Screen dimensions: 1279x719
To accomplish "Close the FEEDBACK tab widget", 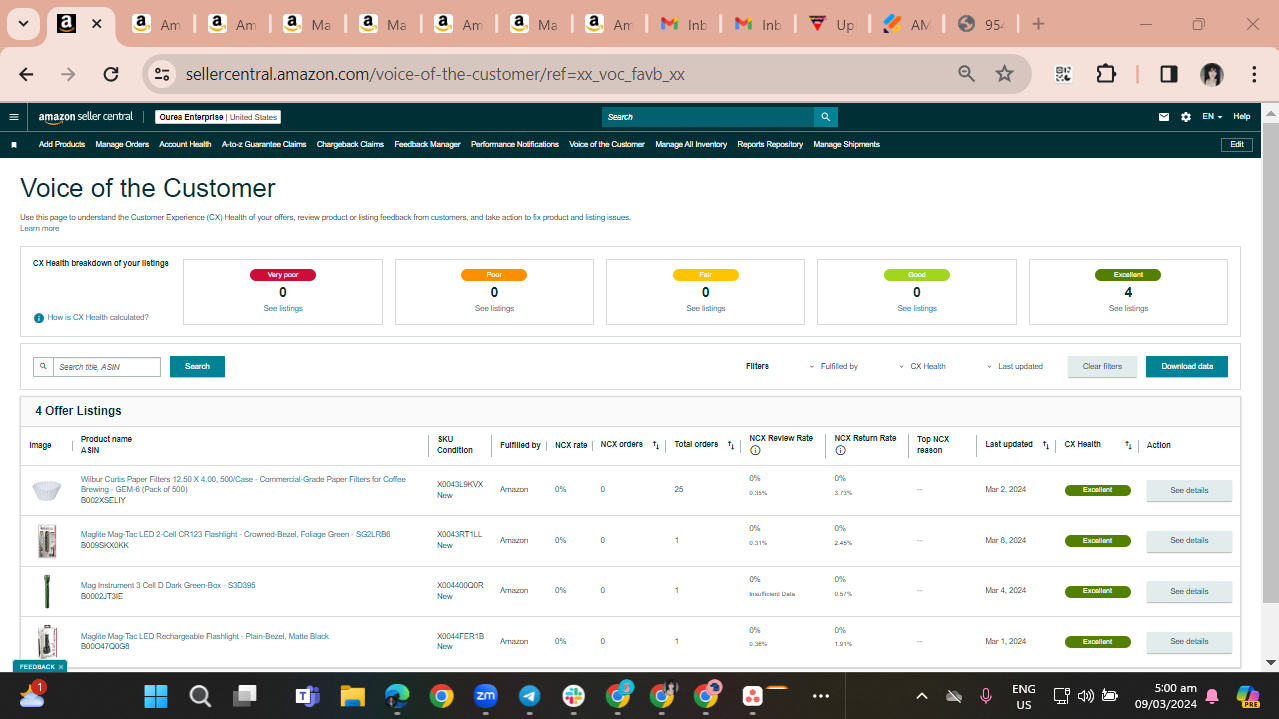I will 60,666.
